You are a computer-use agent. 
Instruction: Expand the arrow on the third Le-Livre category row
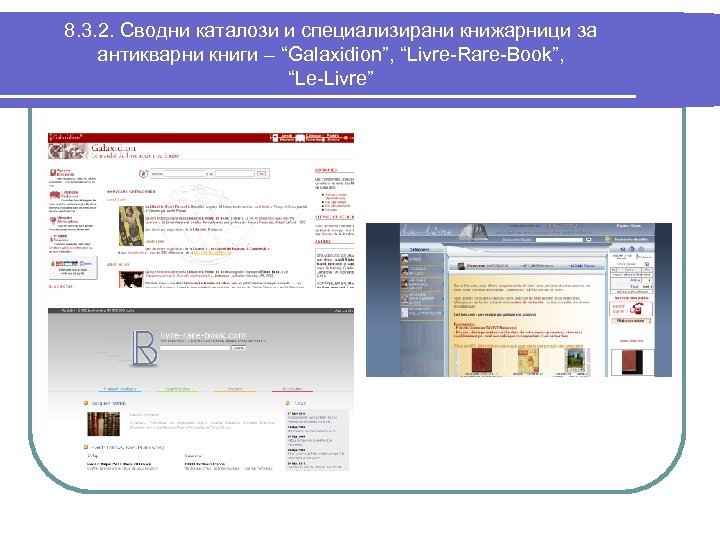point(442,282)
